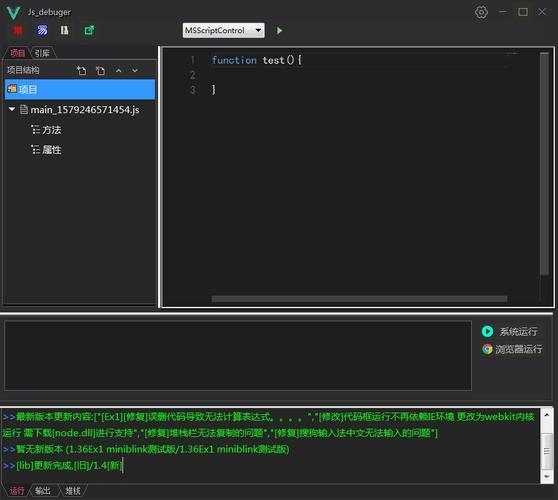Select the 方法 tree item

click(52, 130)
